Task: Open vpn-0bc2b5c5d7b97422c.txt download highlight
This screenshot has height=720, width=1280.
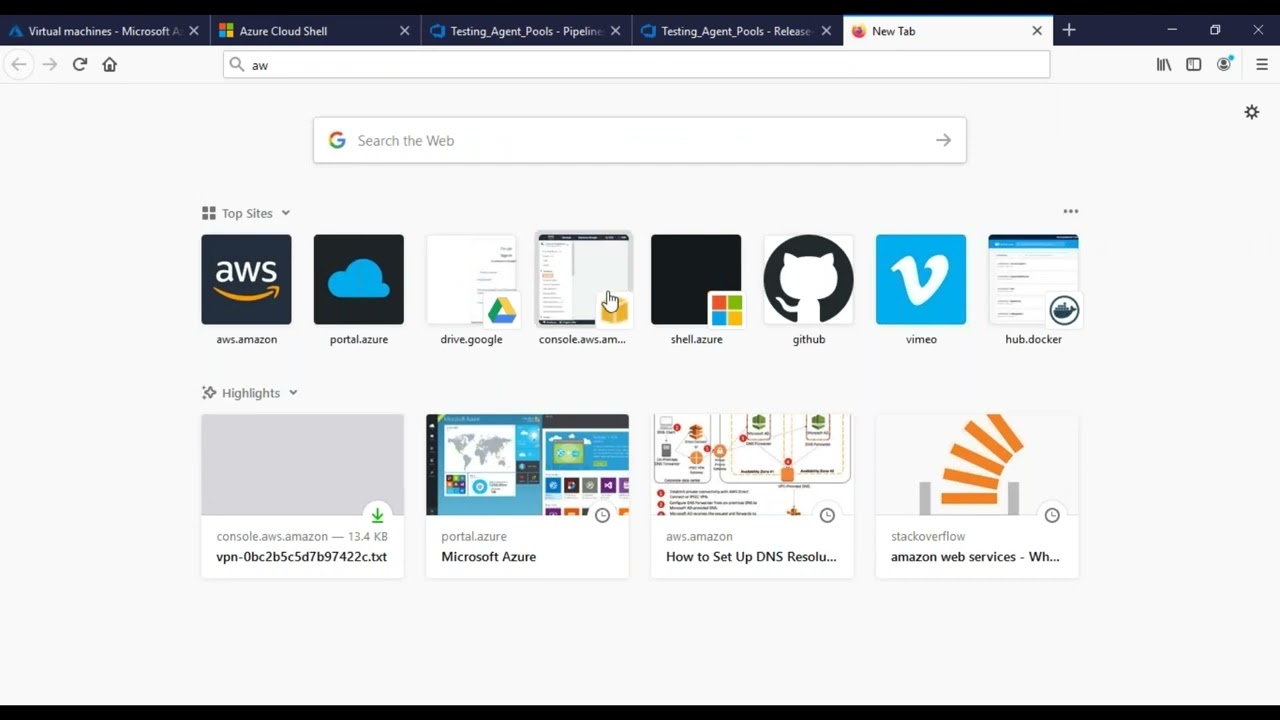Action: (x=302, y=496)
